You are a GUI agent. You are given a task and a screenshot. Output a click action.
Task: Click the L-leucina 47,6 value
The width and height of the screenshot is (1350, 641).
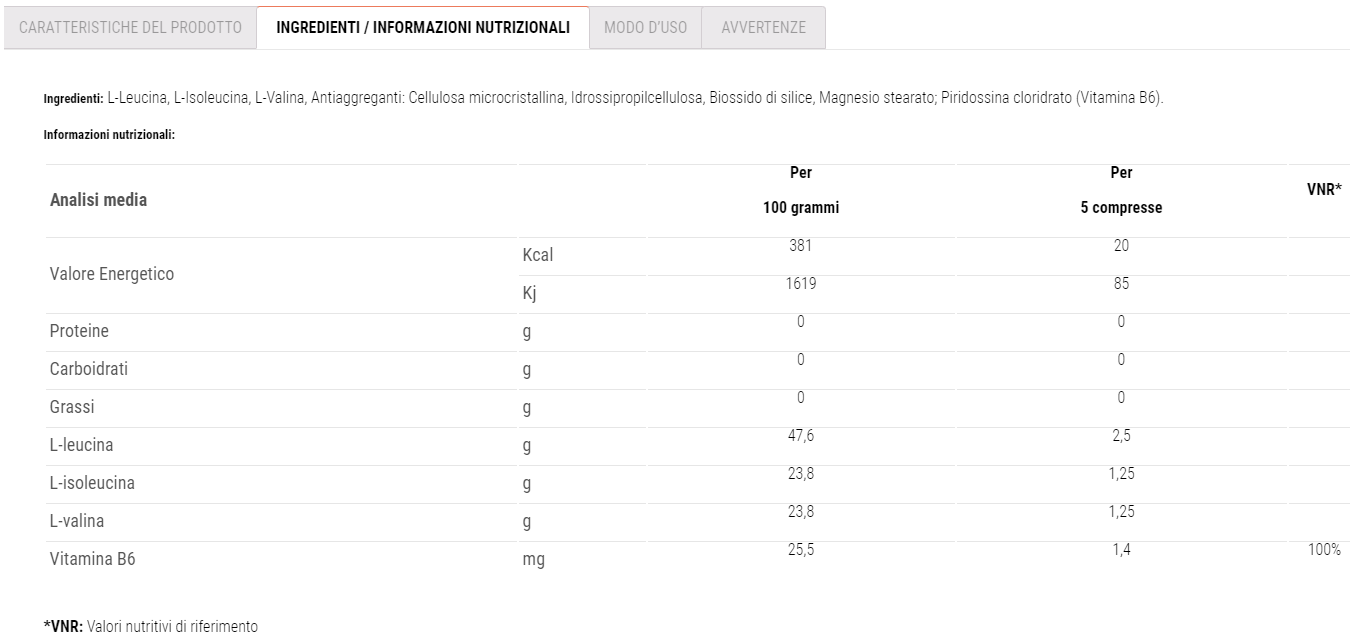801,436
